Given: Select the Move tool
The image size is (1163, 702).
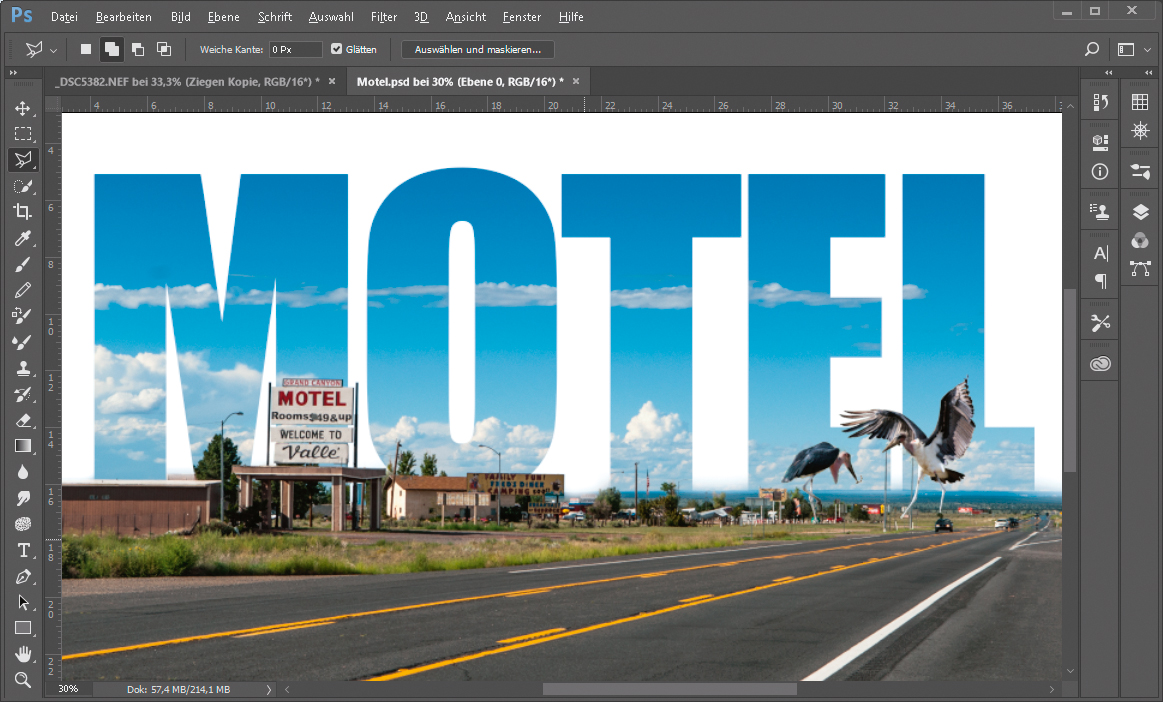Looking at the screenshot, I should tap(22, 108).
